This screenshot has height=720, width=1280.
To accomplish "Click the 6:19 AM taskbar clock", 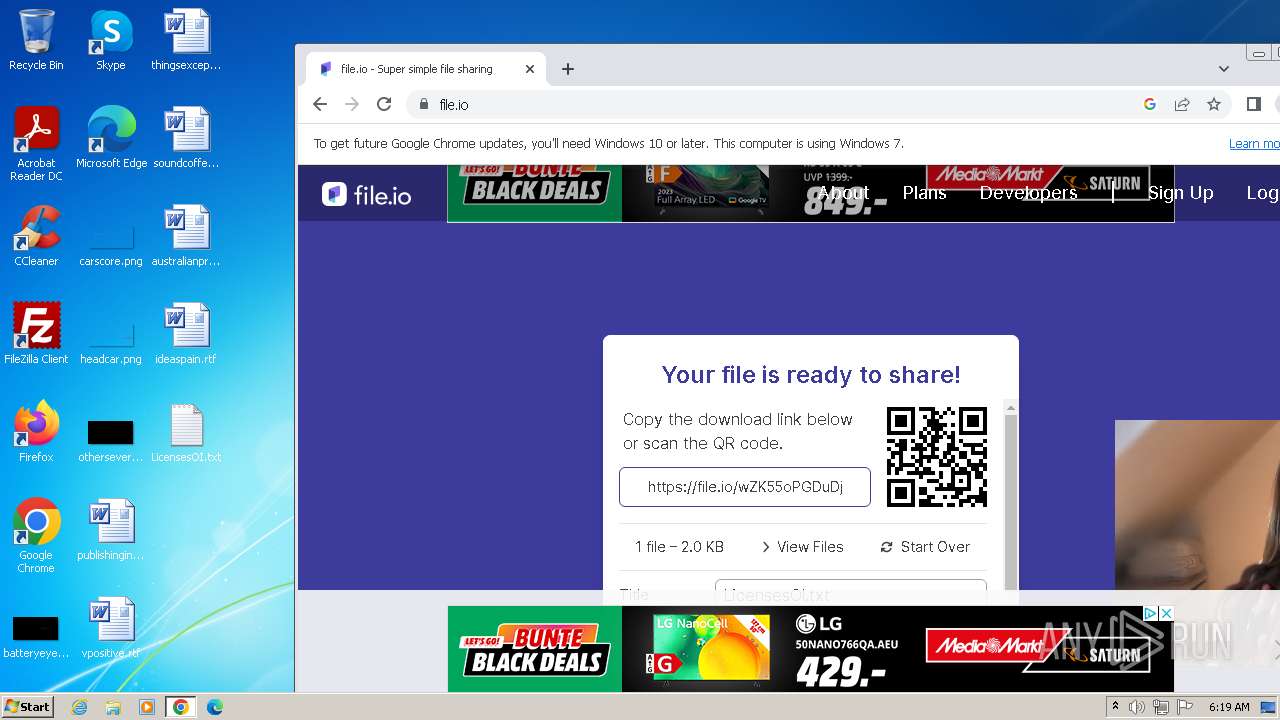I will pyautogui.click(x=1229, y=707).
